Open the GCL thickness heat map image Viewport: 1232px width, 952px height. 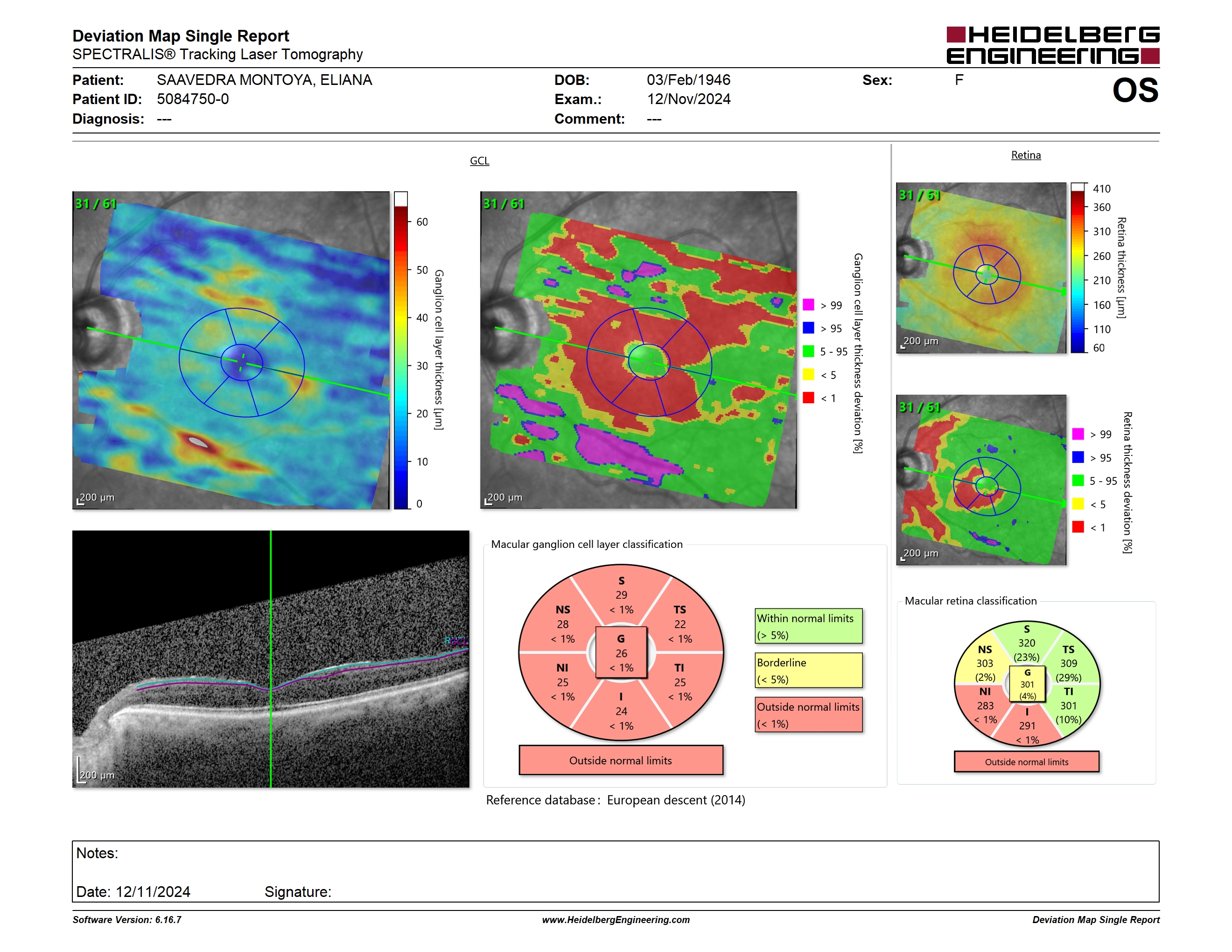231,350
